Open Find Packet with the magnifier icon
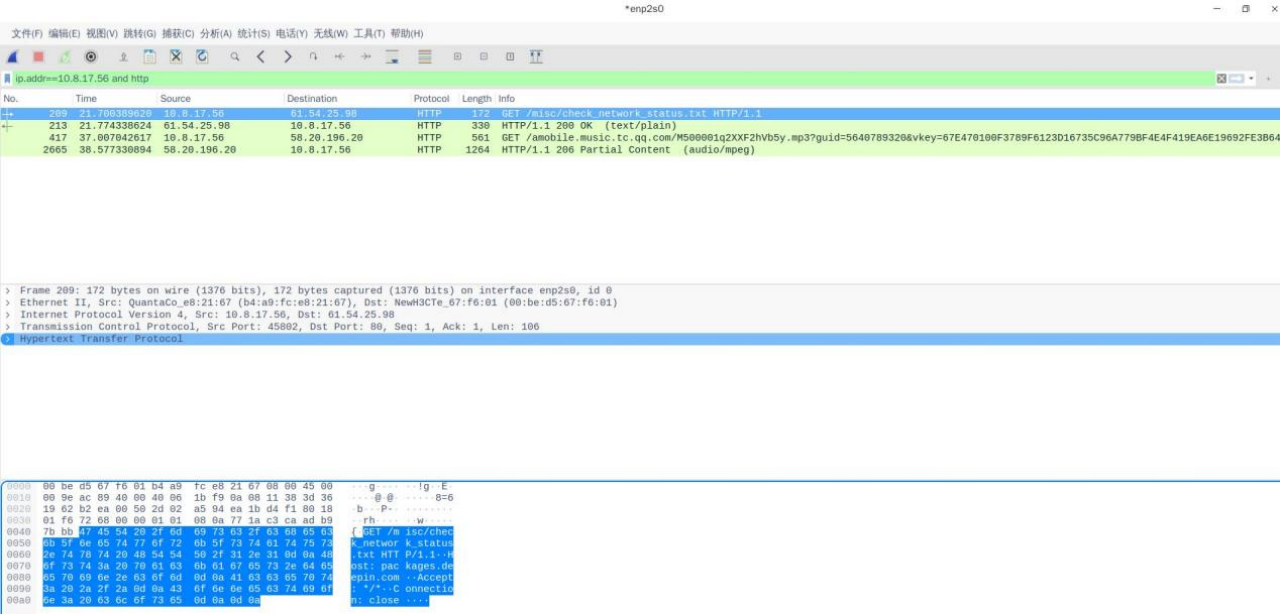This screenshot has height=614, width=1280. click(235, 57)
